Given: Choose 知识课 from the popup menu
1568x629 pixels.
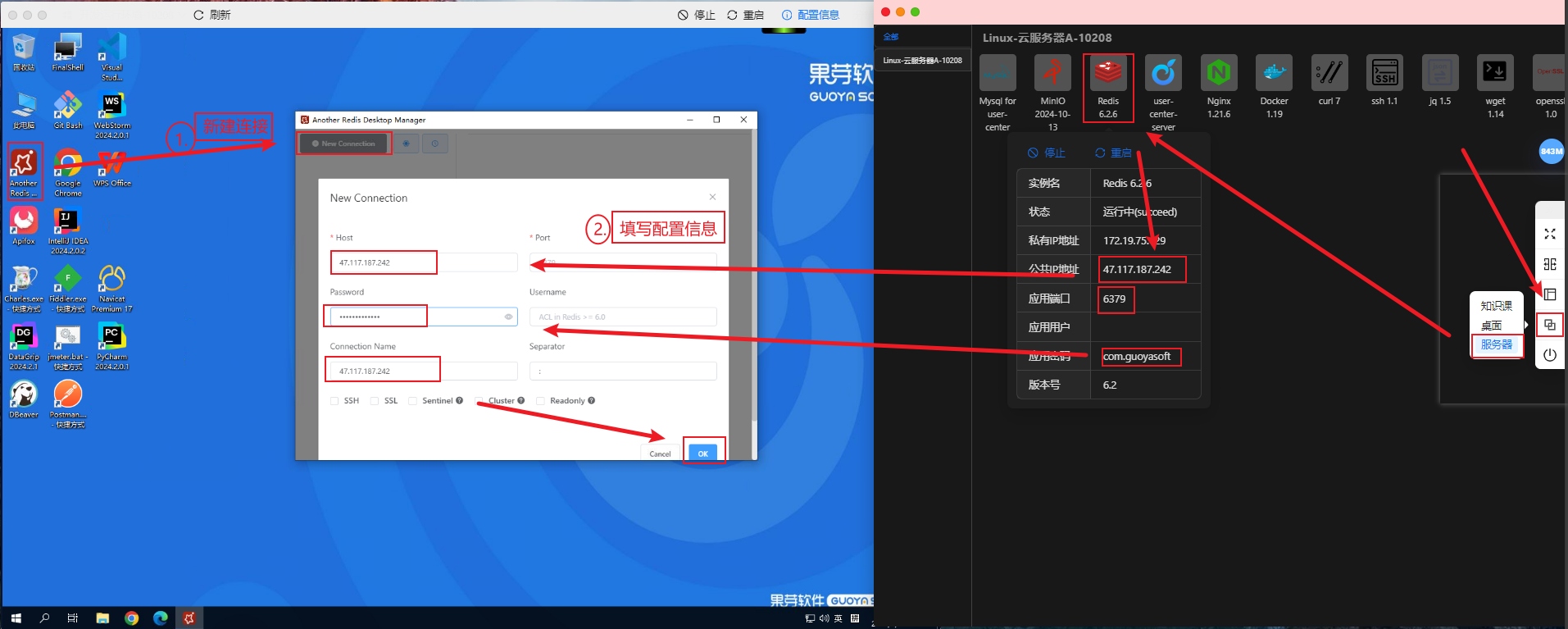Looking at the screenshot, I should click(1496, 306).
